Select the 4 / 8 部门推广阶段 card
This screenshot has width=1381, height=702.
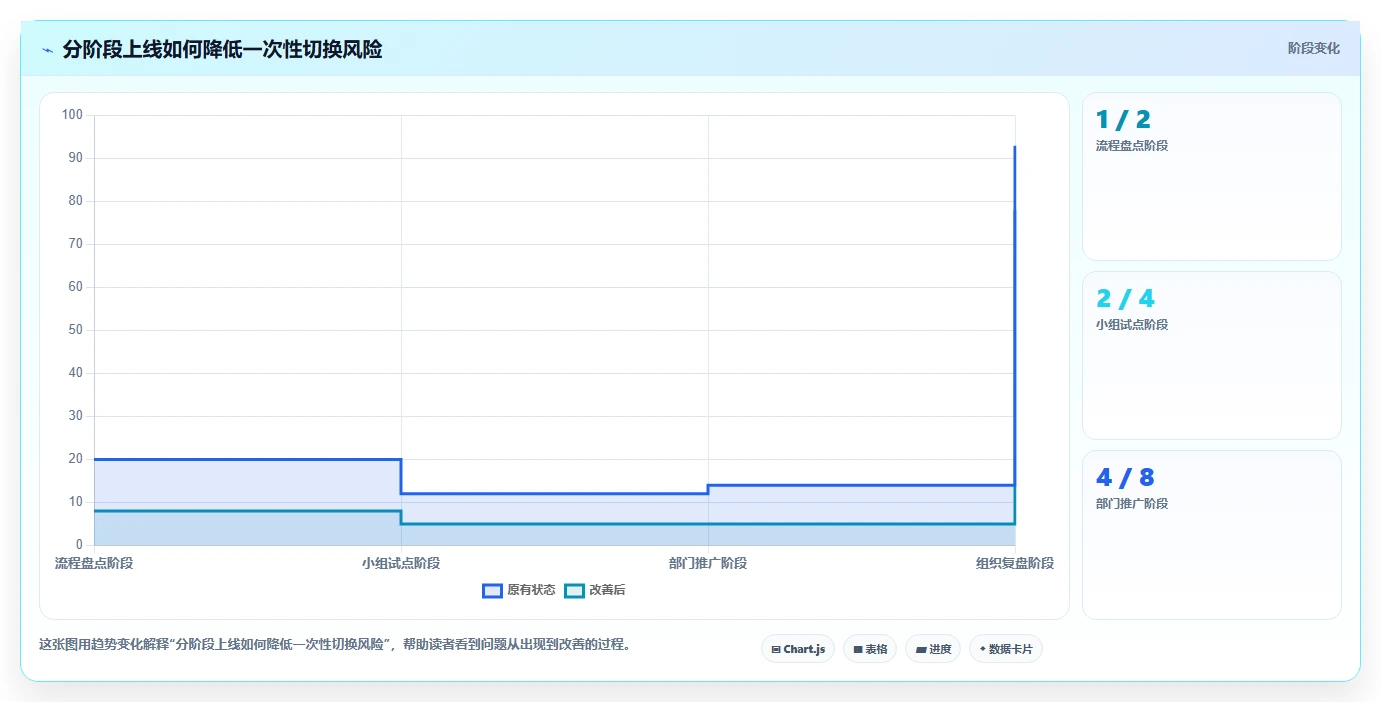pyautogui.click(x=1211, y=534)
